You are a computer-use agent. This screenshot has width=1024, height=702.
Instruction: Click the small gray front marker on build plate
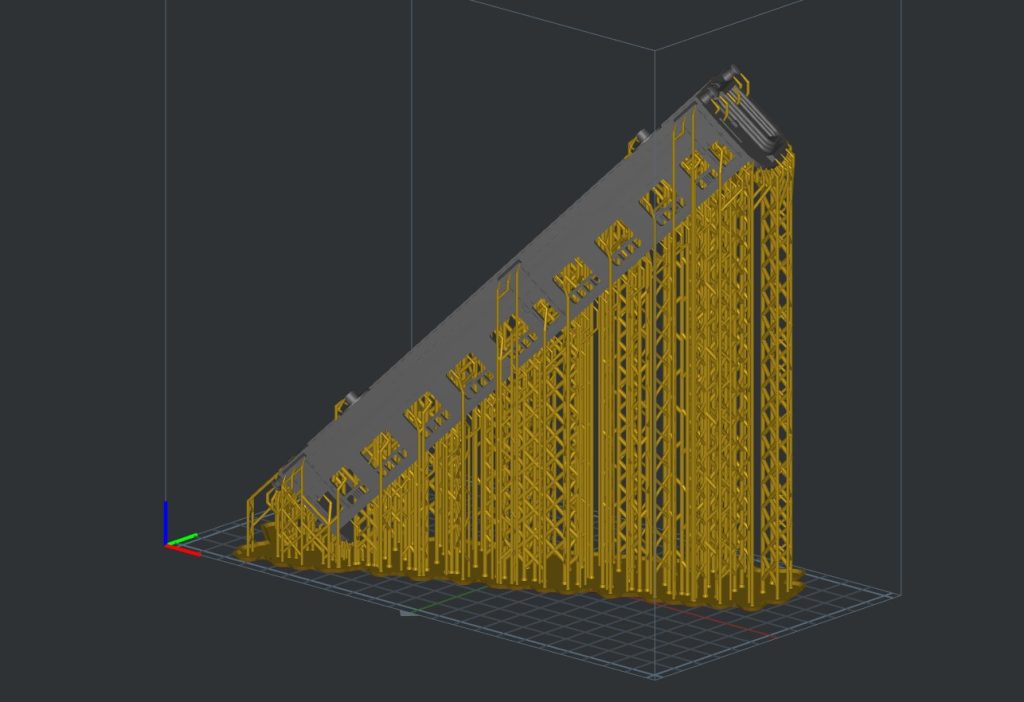(x=408, y=612)
